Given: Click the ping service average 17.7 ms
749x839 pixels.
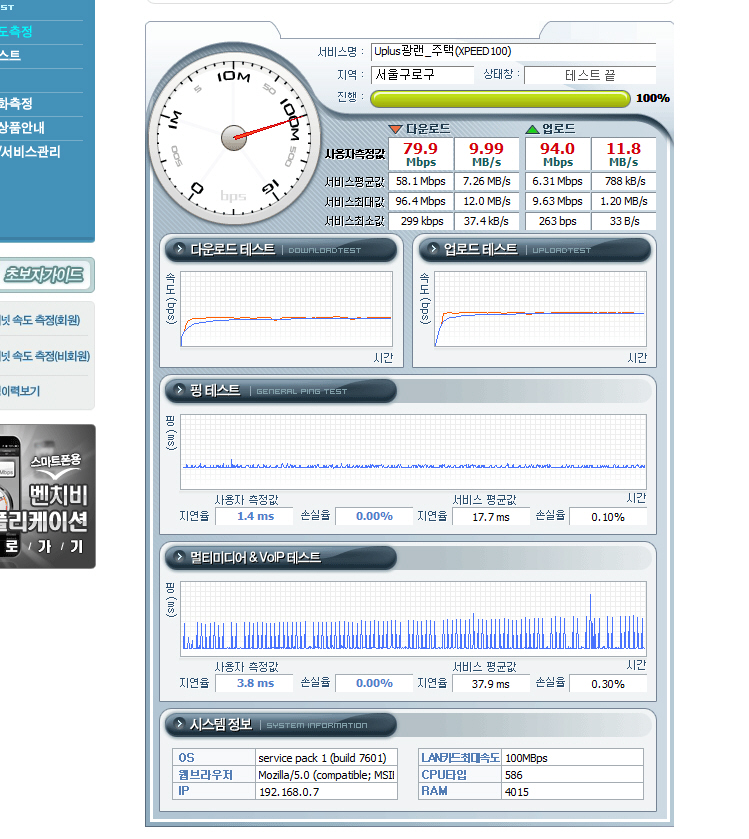Looking at the screenshot, I should pyautogui.click(x=491, y=517).
